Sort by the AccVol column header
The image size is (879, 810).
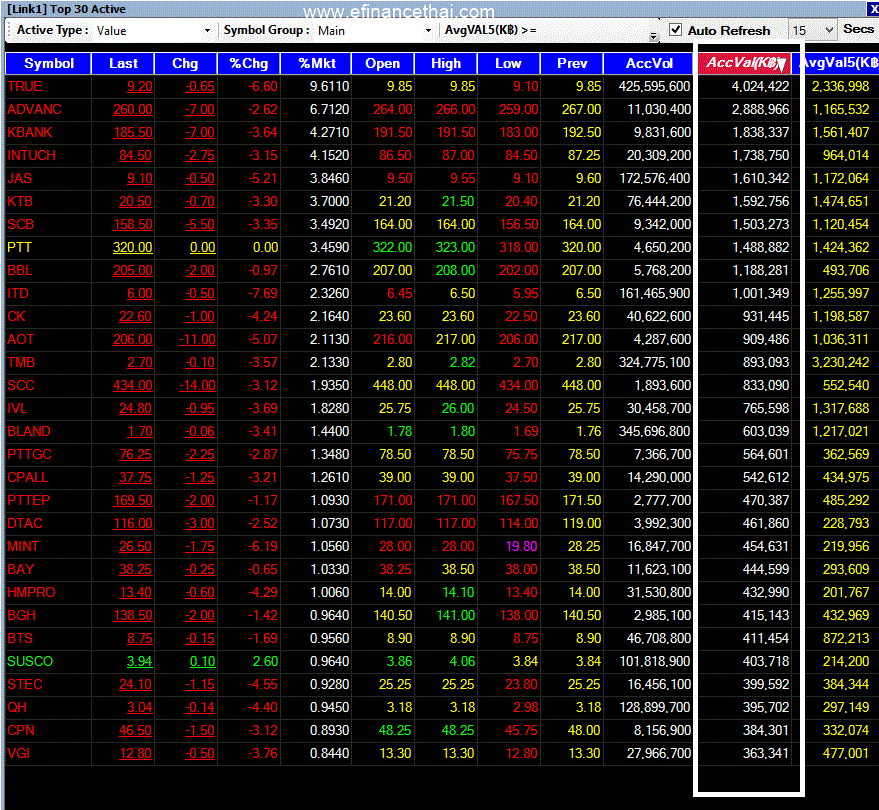[x=649, y=63]
